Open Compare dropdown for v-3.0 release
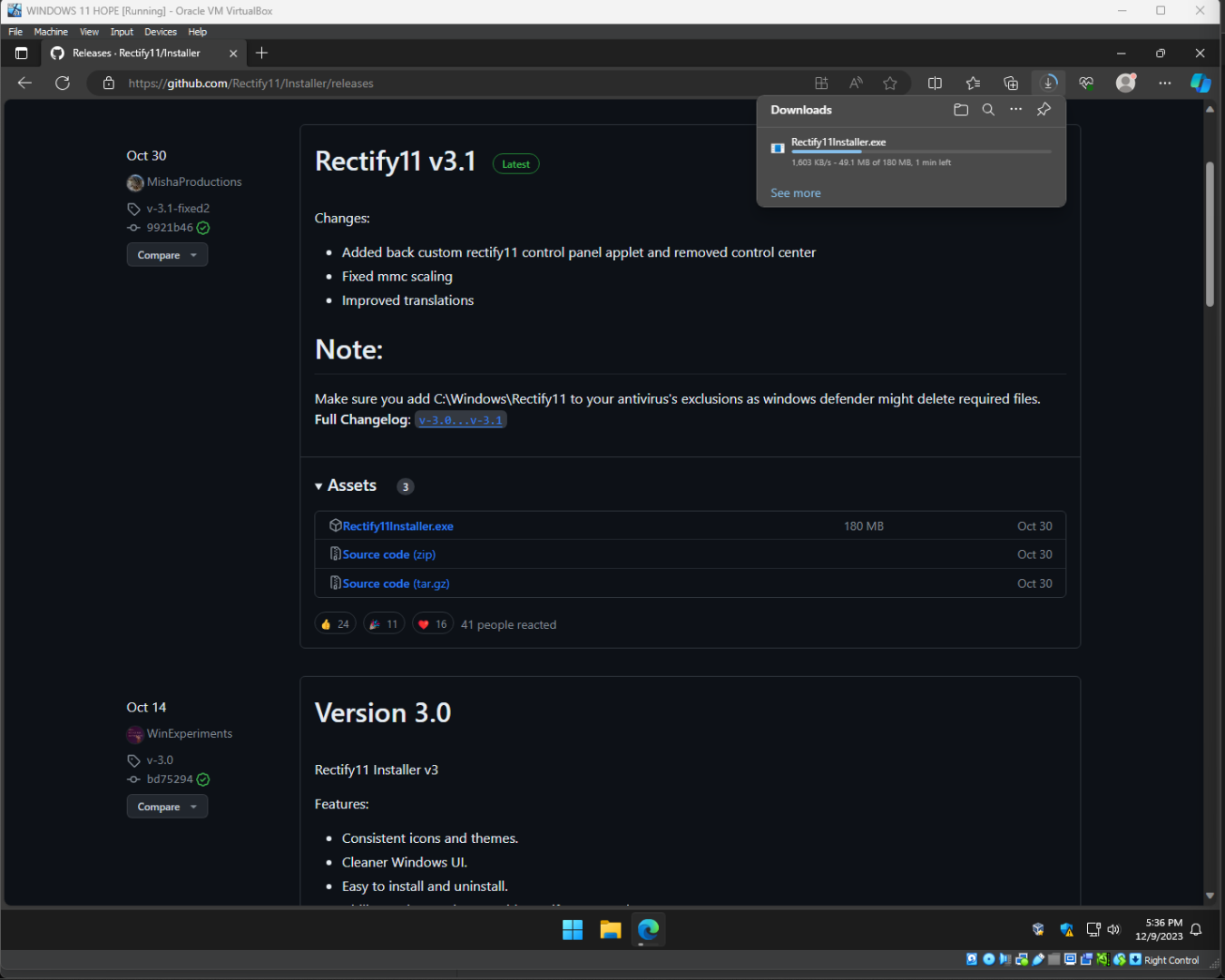The width and height of the screenshot is (1225, 980). point(167,807)
